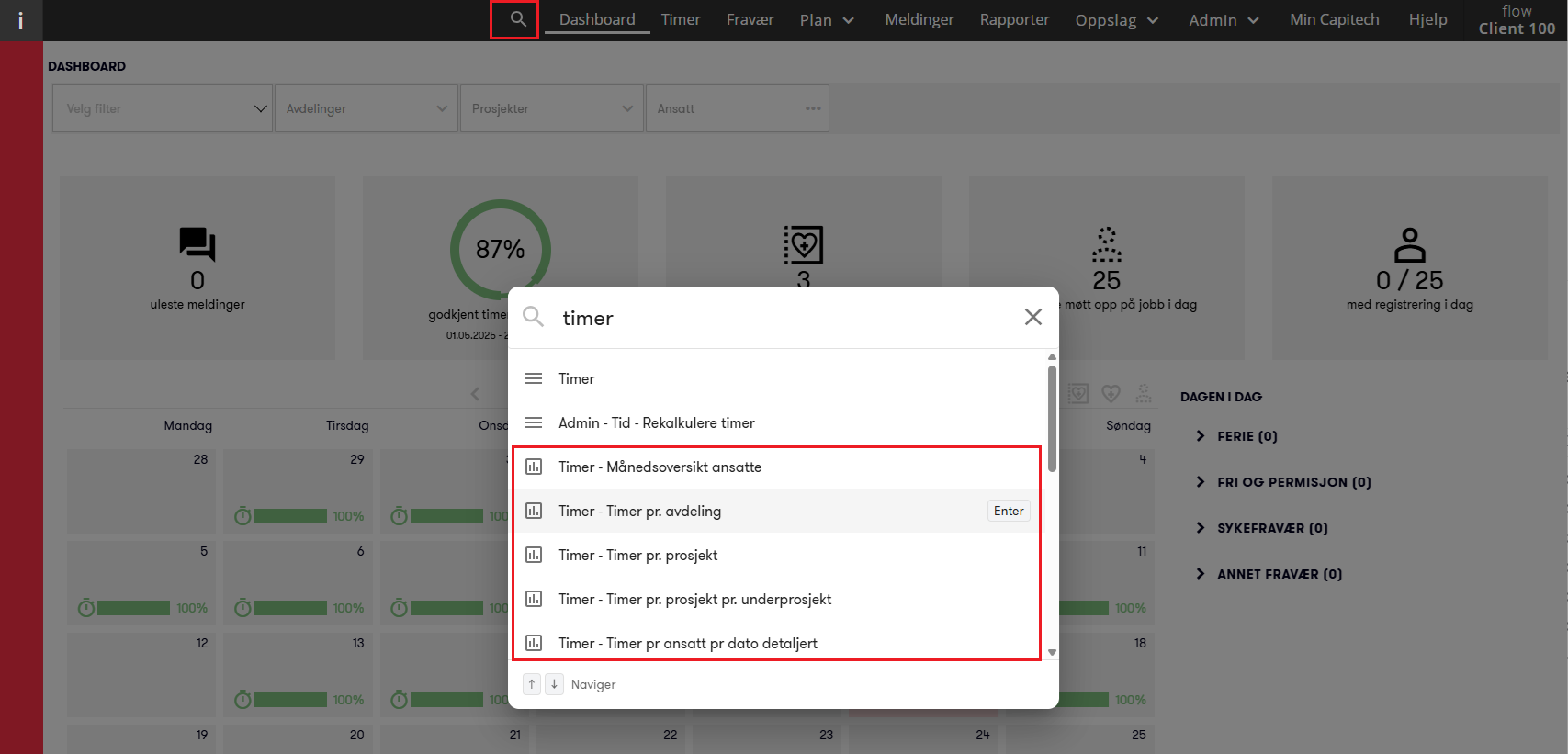Open Hjelp in the top navigation
This screenshot has width=1568, height=754.
(1427, 19)
